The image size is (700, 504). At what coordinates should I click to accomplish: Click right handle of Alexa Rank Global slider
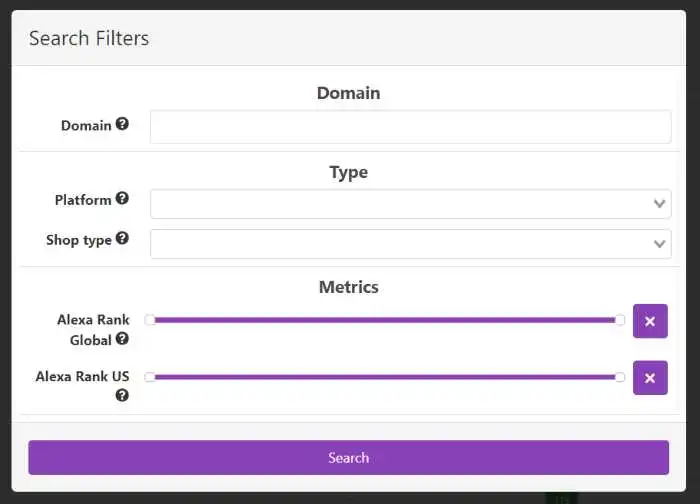[x=620, y=320]
